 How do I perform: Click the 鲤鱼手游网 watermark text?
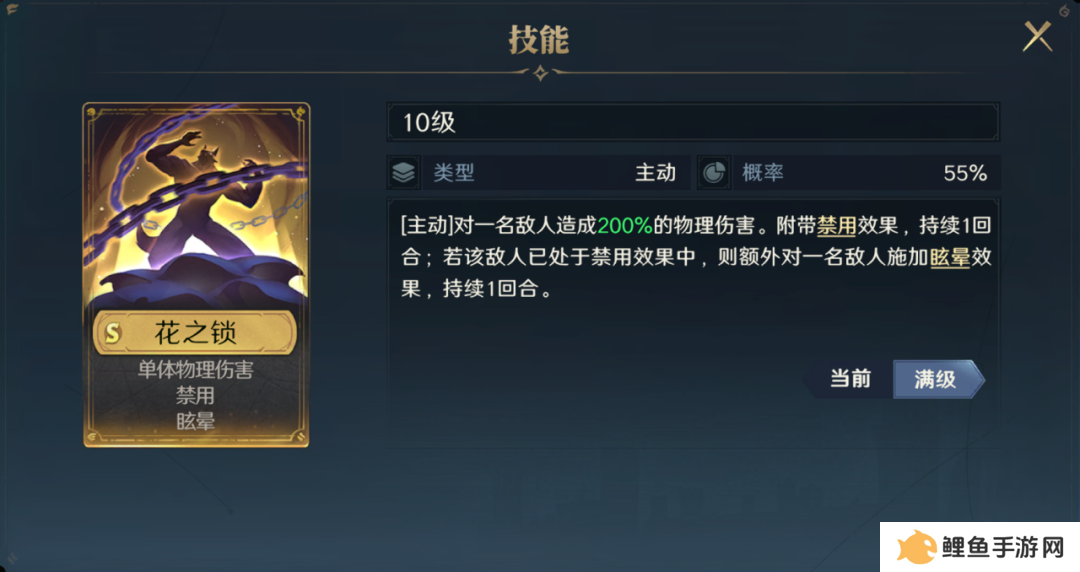click(x=1003, y=548)
